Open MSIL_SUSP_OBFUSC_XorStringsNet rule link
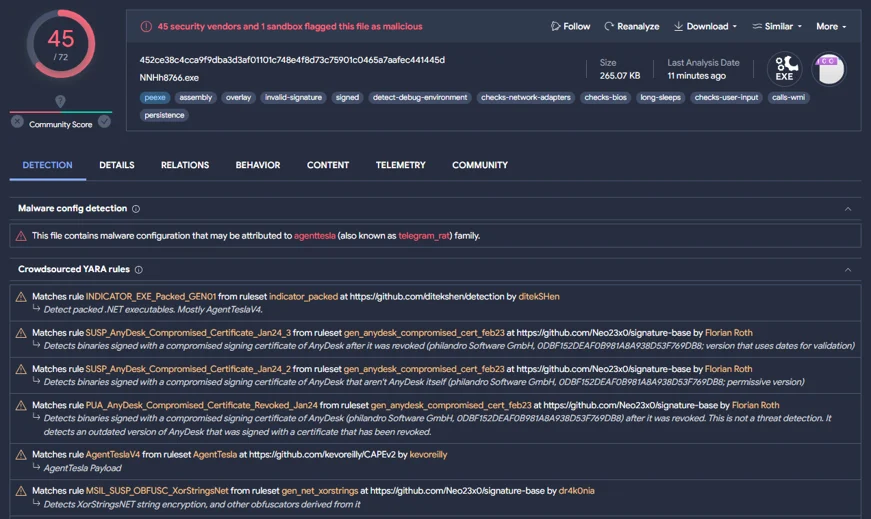Screen dimensions: 871x519 (x=157, y=490)
